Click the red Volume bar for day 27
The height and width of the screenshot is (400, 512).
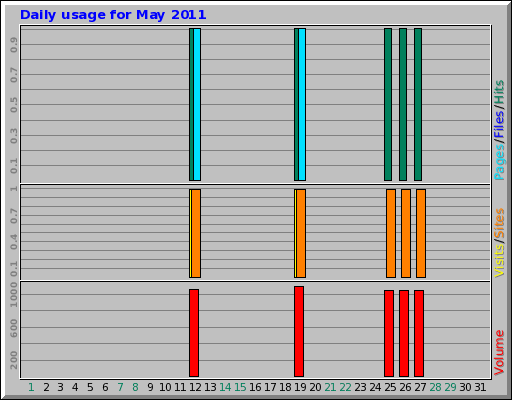(x=419, y=333)
